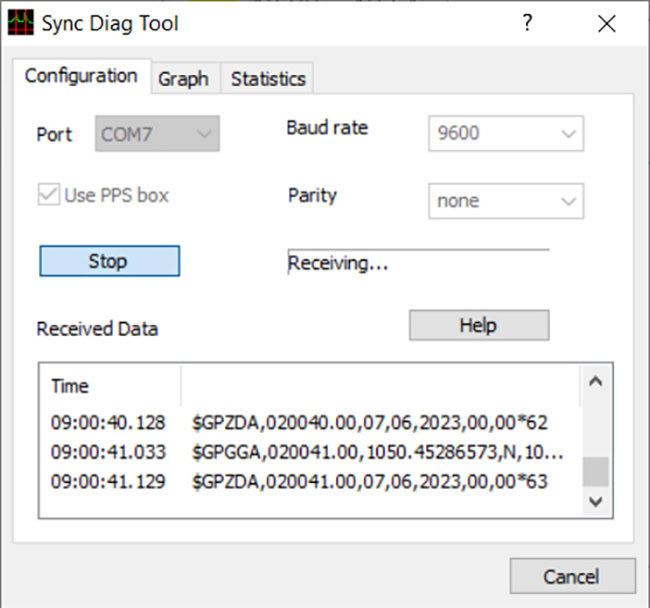Open the COM7 port dropdown
650x608 pixels.
point(158,134)
